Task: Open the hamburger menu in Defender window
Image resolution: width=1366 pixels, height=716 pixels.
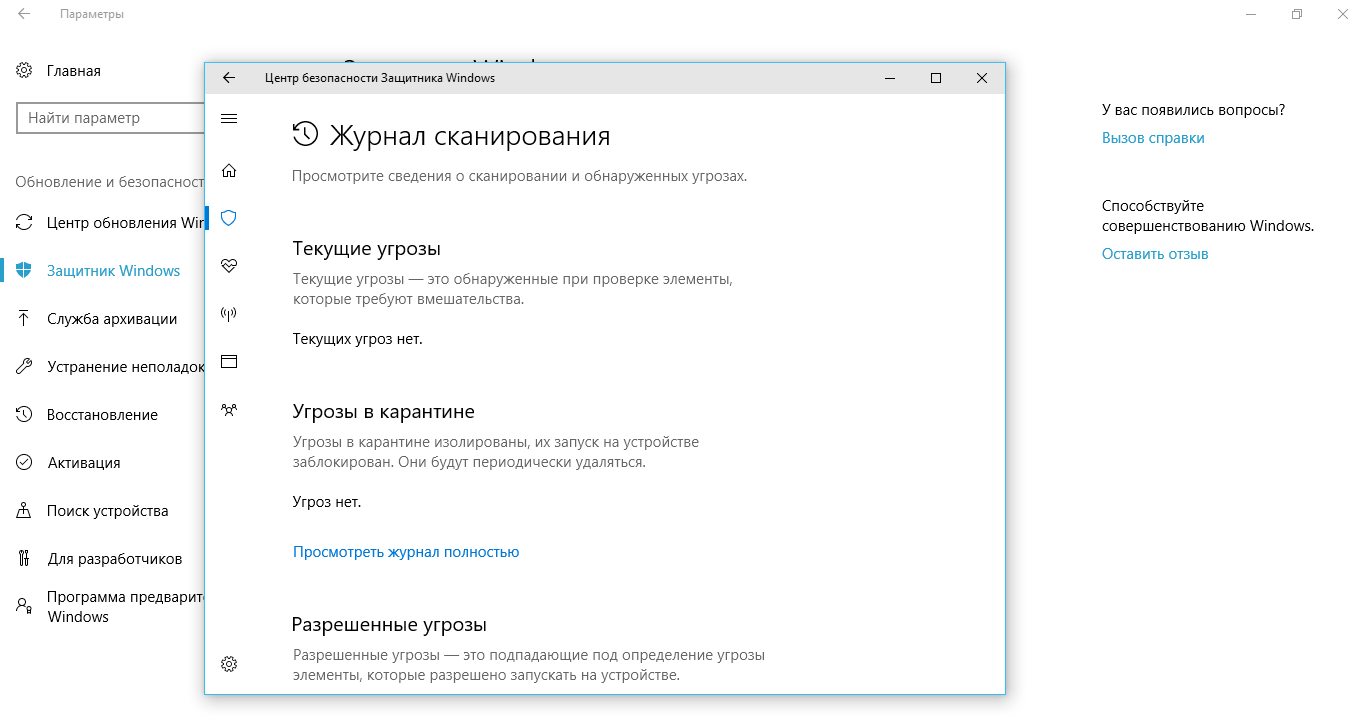Action: [x=229, y=119]
